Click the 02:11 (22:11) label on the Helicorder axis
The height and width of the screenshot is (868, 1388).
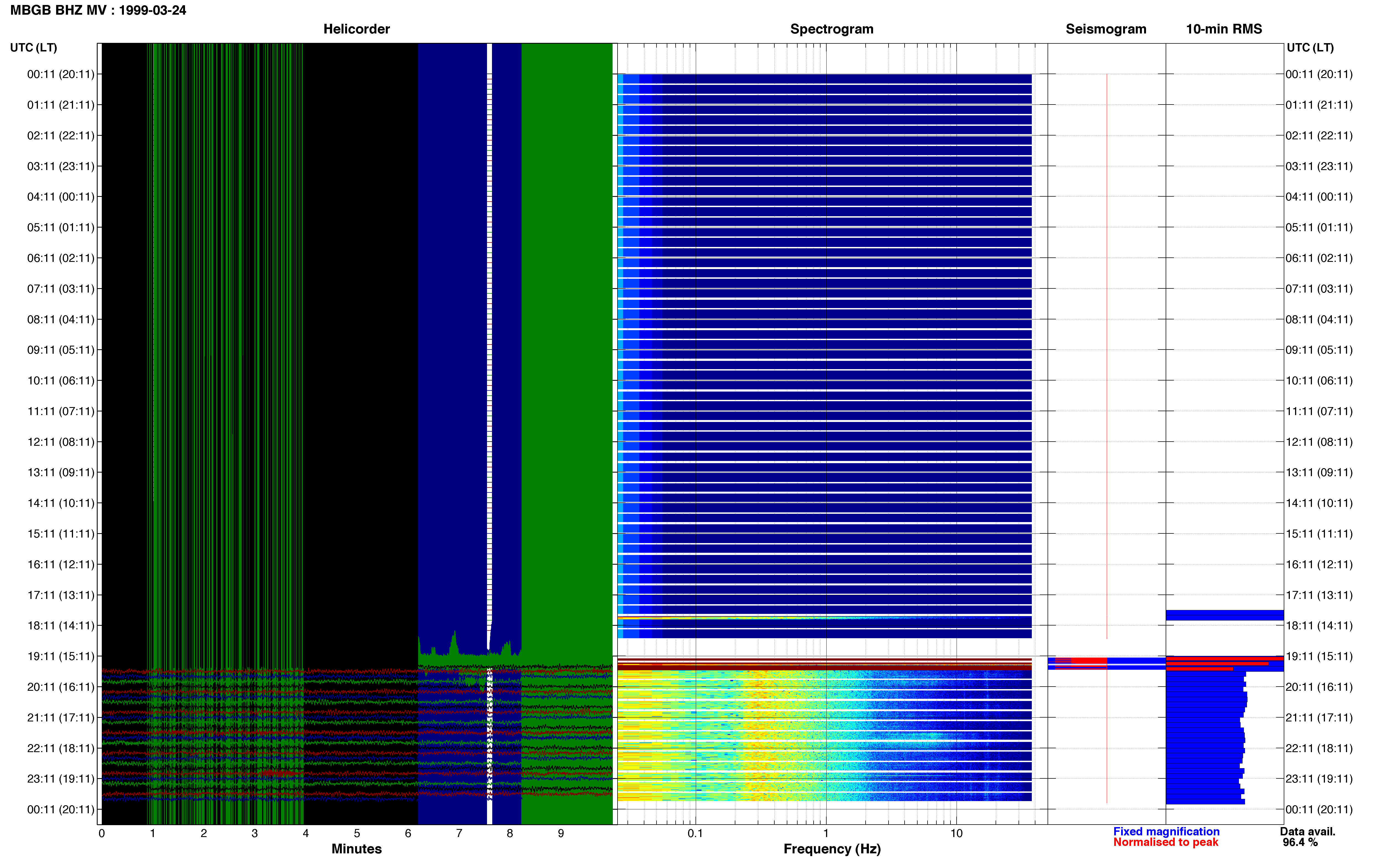(61, 135)
